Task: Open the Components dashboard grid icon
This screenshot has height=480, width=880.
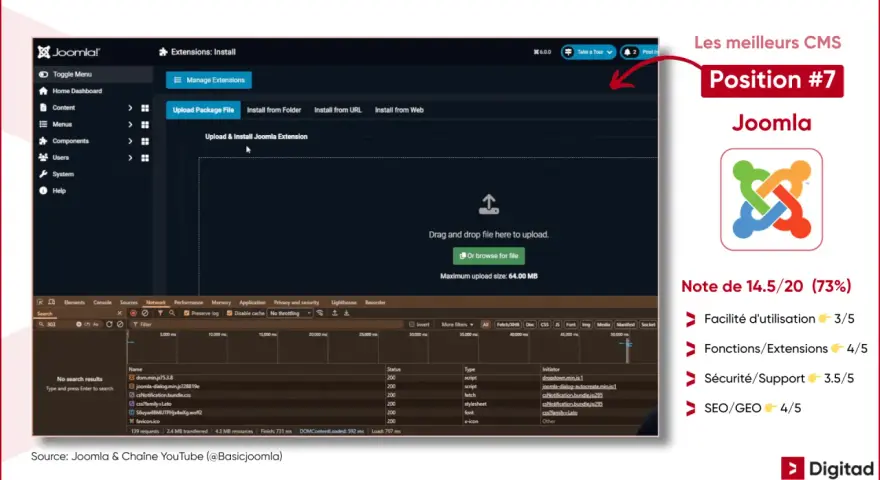Action: coord(145,141)
